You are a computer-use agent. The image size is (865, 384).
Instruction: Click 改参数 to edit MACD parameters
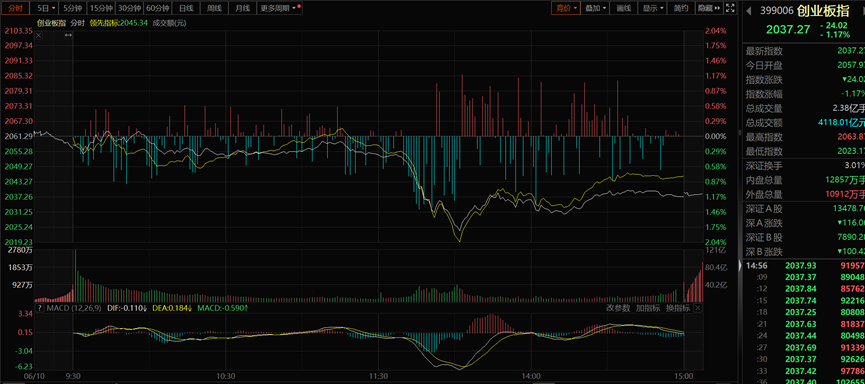point(618,308)
